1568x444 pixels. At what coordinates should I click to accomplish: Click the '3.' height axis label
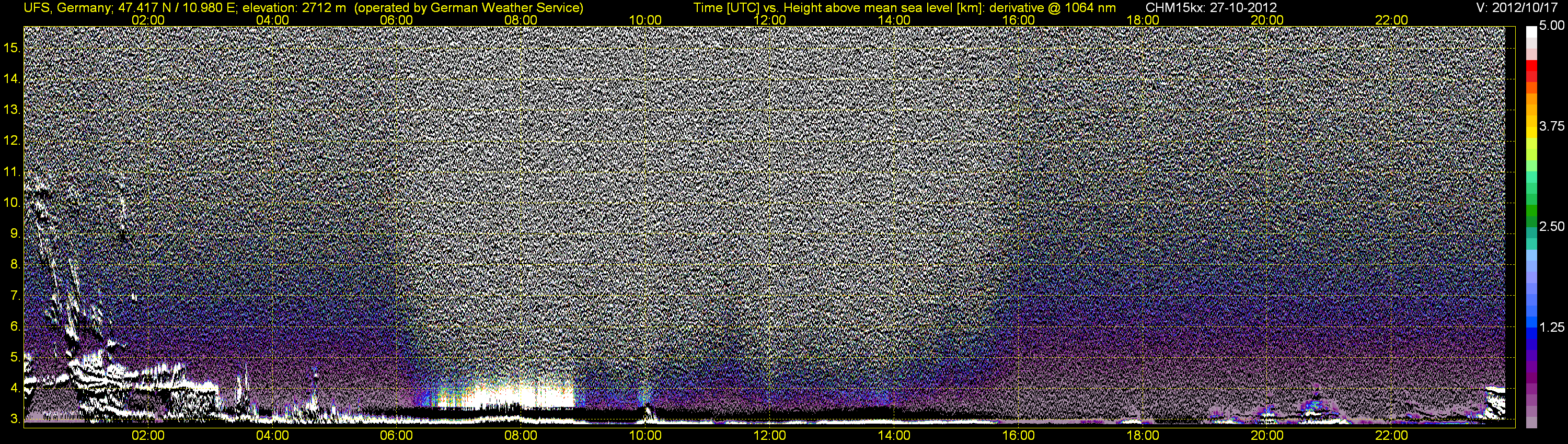click(x=16, y=419)
